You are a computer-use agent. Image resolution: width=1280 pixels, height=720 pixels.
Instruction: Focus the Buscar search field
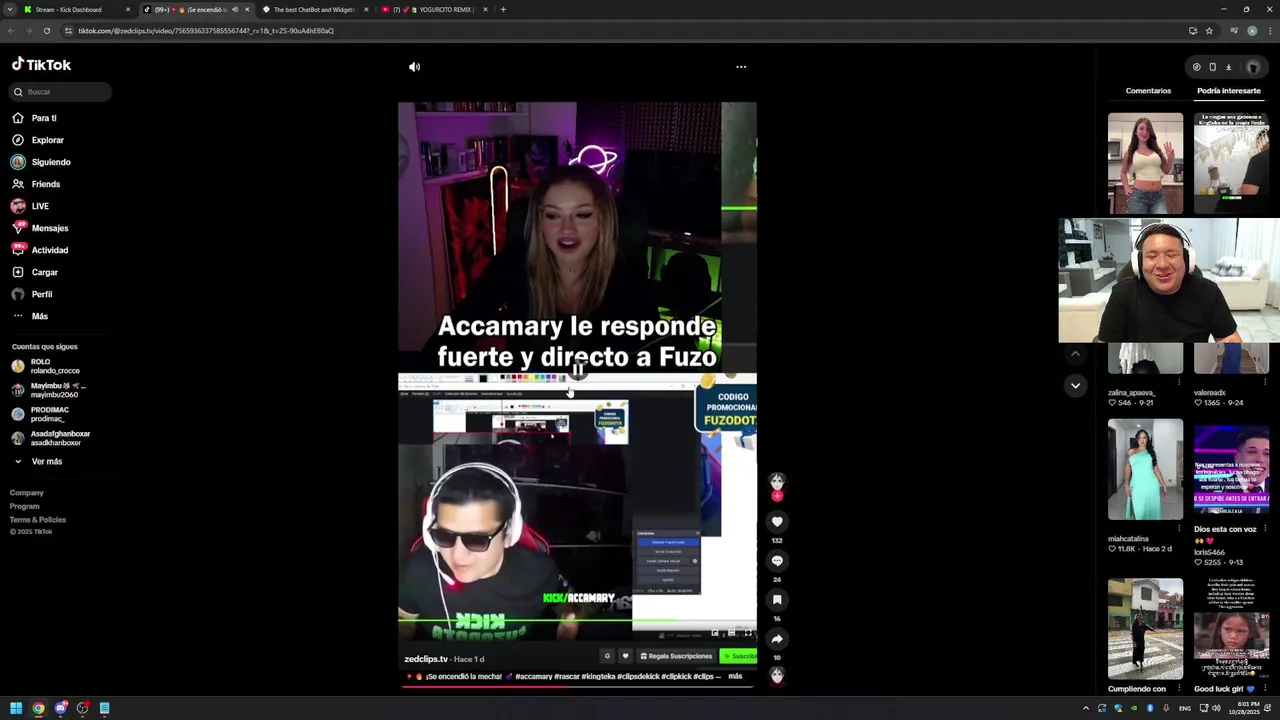[61, 92]
